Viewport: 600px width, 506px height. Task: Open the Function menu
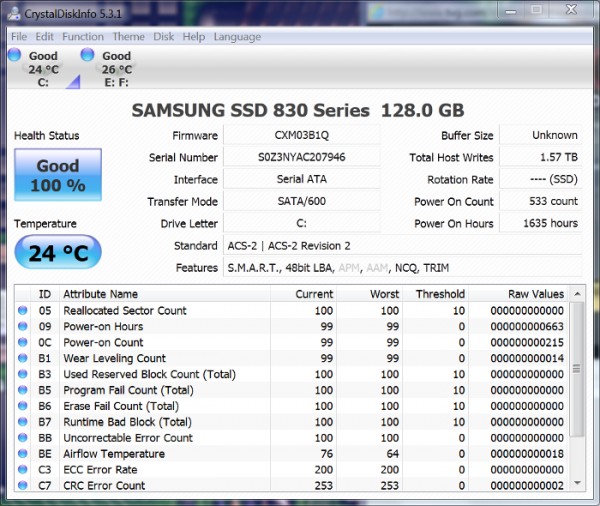(x=83, y=37)
